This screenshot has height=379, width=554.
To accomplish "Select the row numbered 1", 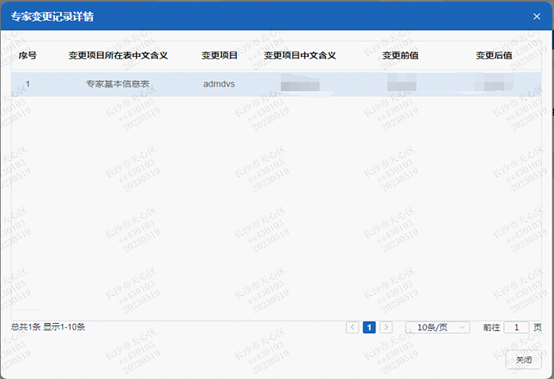I will click(x=276, y=84).
